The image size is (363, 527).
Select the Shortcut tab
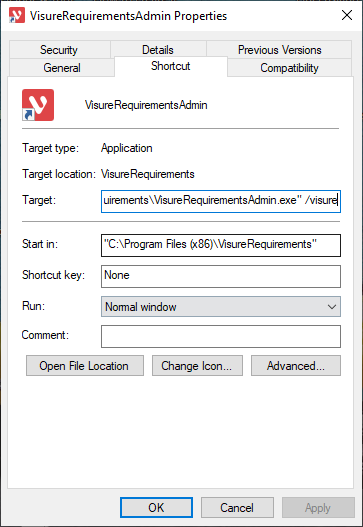171,66
